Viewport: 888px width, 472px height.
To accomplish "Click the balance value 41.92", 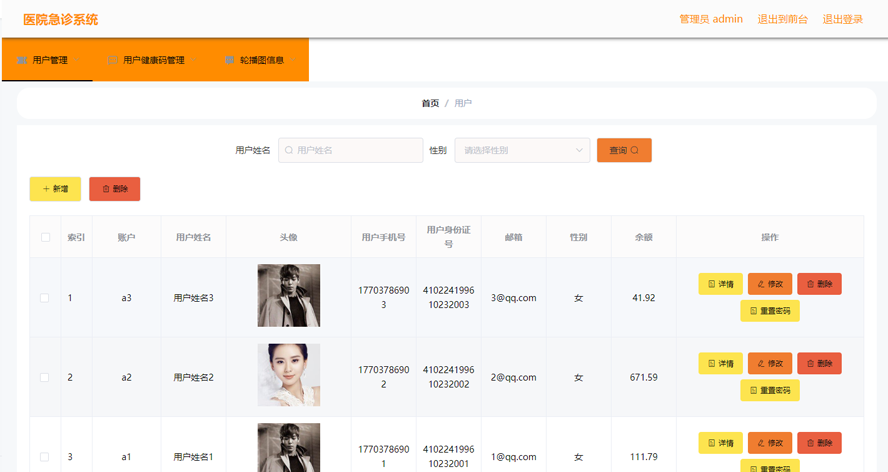I will (643, 297).
